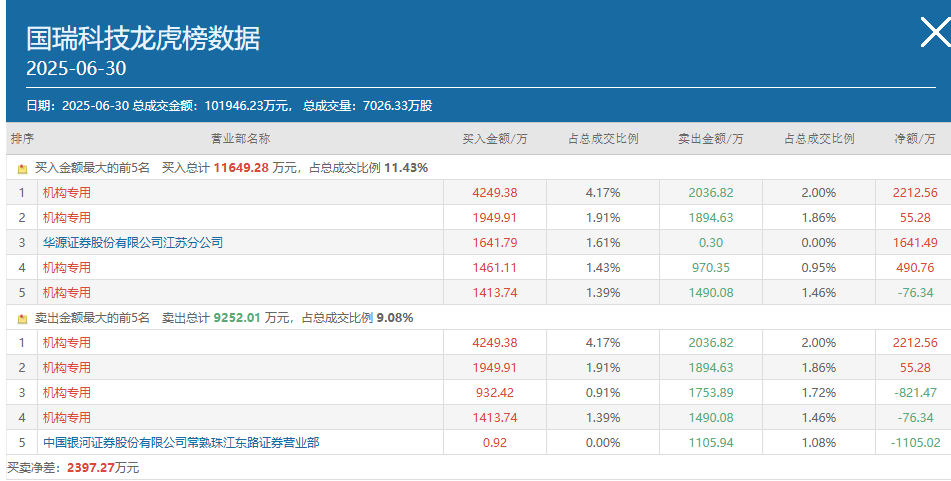Click 机构专用 in rank 1 of buy list
Screen dimensions: 951x481
pos(66,192)
